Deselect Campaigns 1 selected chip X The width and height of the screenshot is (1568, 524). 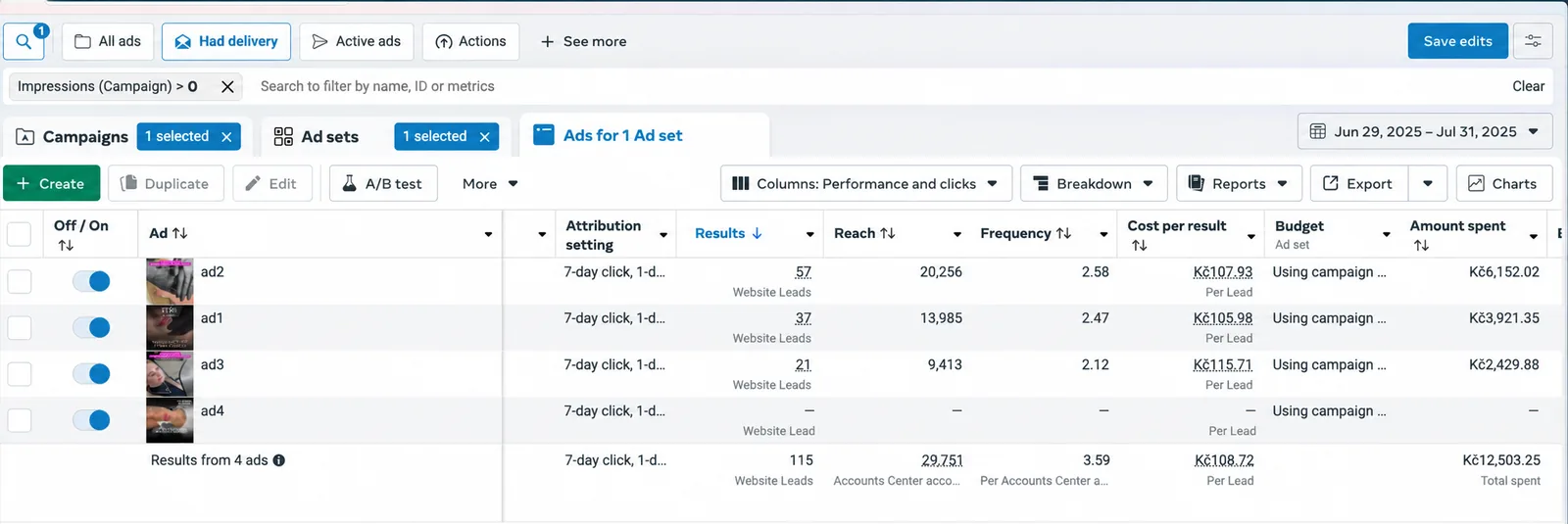pyautogui.click(x=226, y=137)
